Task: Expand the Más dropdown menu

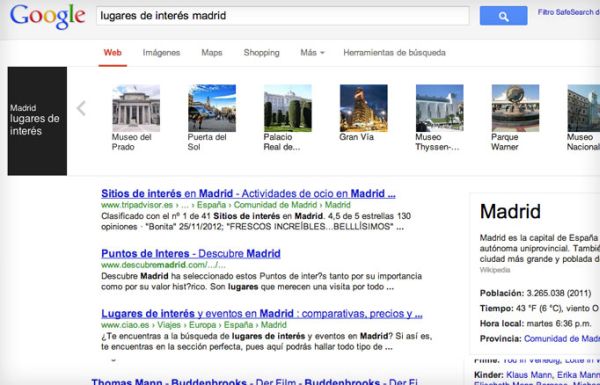Action: point(312,53)
